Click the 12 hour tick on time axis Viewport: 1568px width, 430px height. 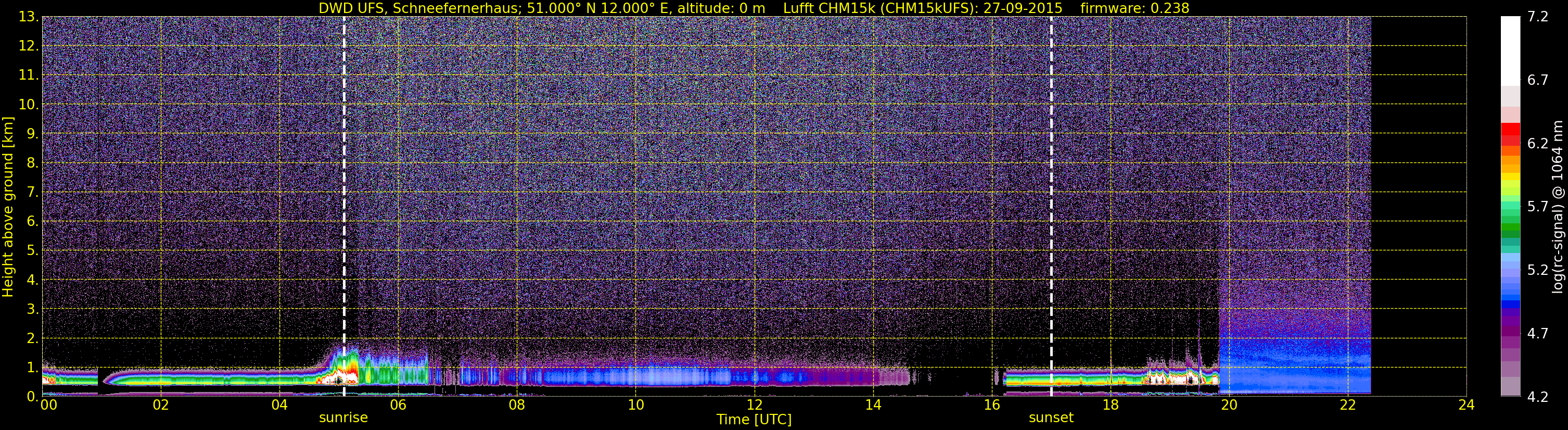point(754,406)
